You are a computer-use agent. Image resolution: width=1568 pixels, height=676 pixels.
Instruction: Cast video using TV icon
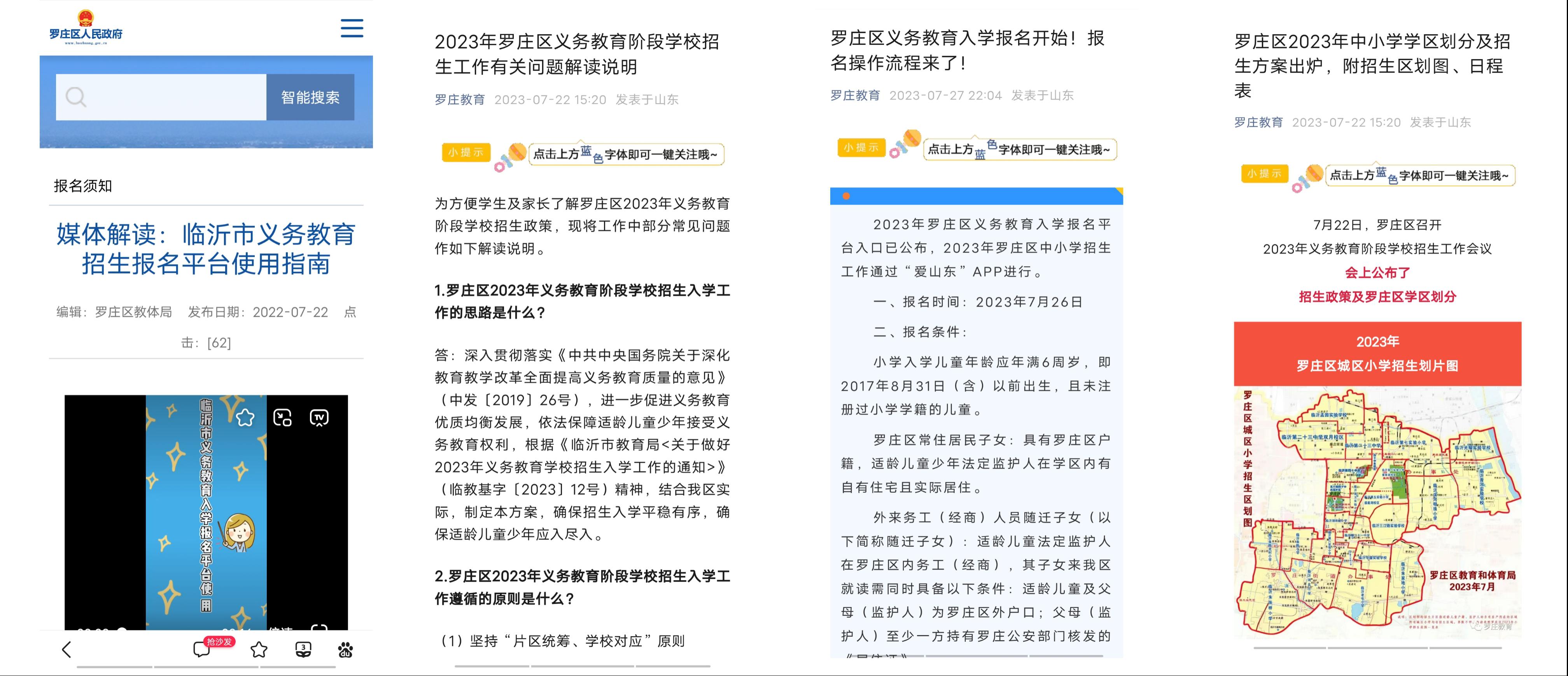pyautogui.click(x=319, y=418)
